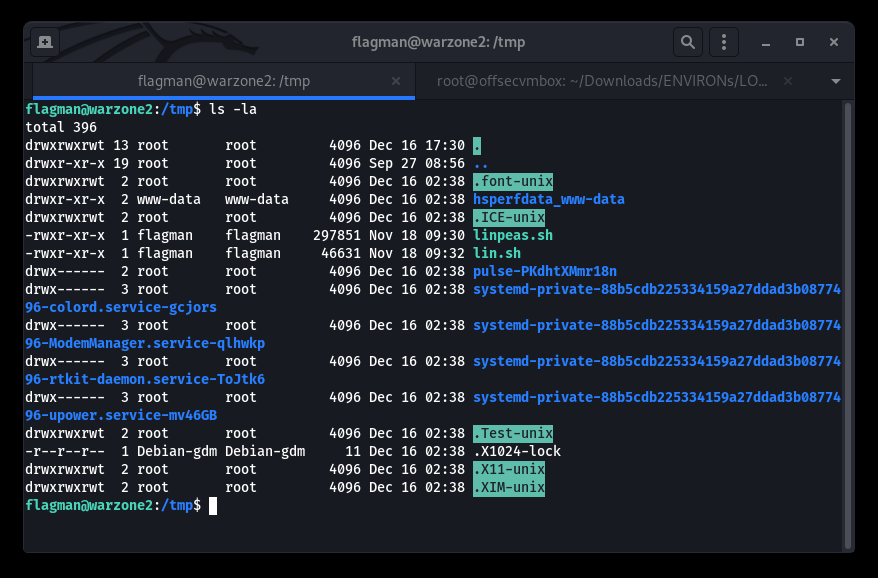Screen dimensions: 878x578
Task: Click the .X1024-lock file name
Action: tap(517, 451)
